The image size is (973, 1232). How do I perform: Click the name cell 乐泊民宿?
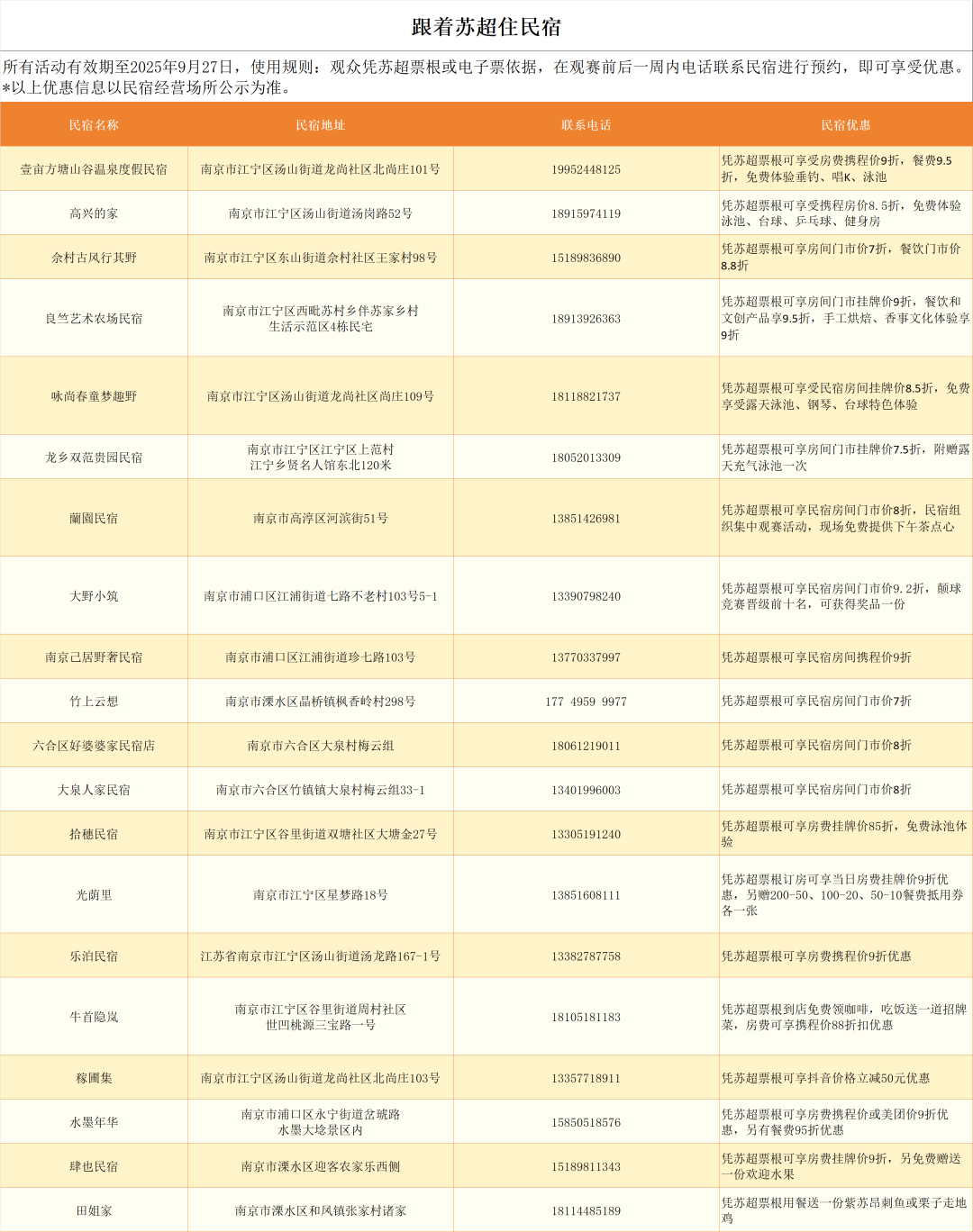[94, 956]
